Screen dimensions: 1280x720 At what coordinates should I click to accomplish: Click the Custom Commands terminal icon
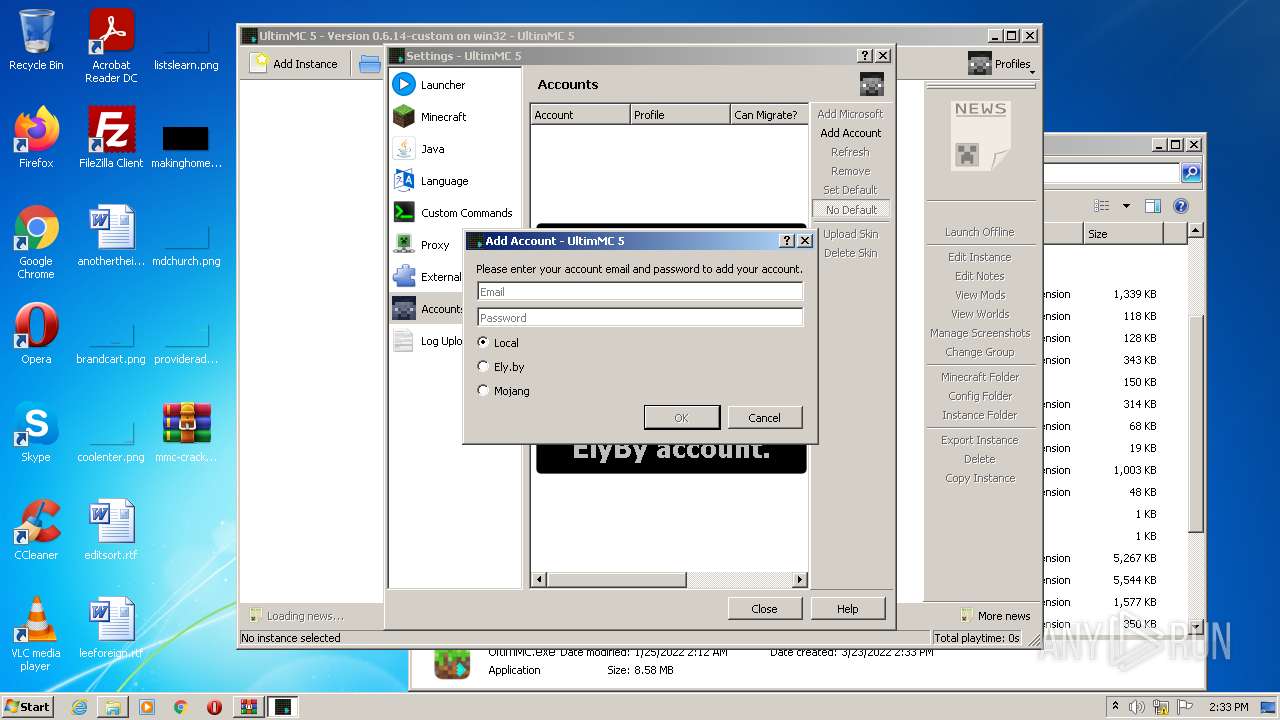pos(404,212)
